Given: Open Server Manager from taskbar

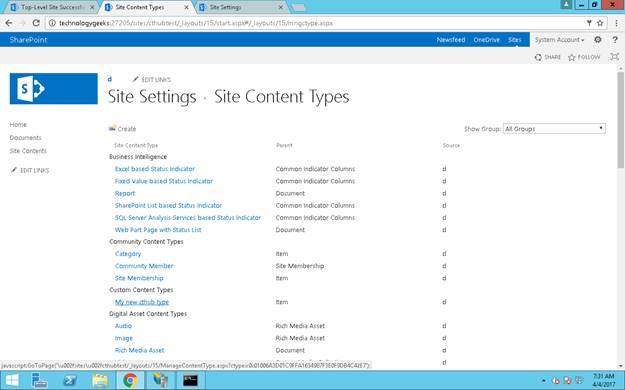Looking at the screenshot, I should (40, 380).
